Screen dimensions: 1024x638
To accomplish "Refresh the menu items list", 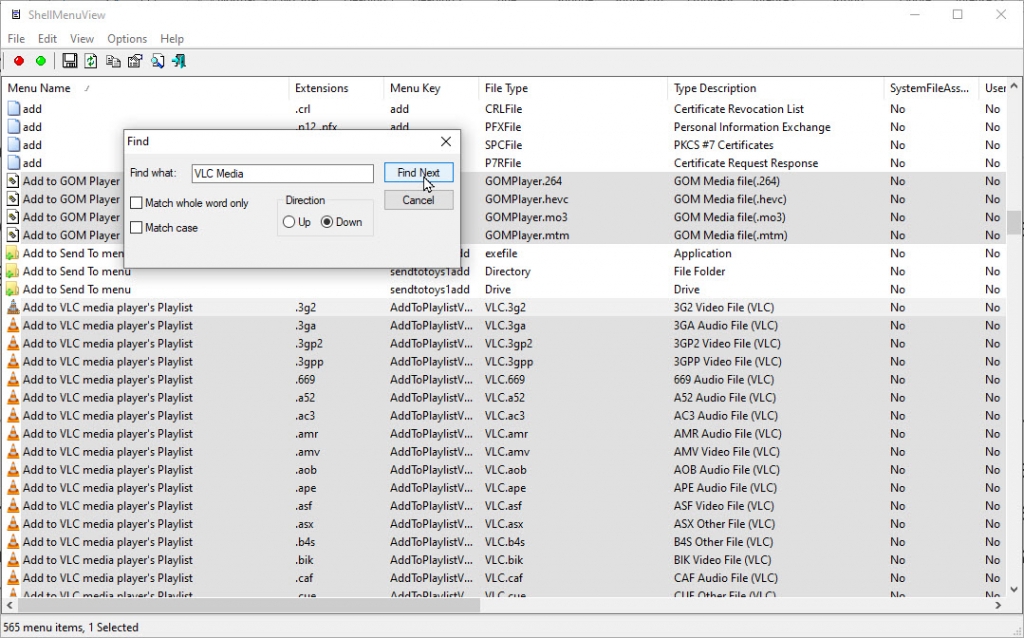I will click(90, 60).
